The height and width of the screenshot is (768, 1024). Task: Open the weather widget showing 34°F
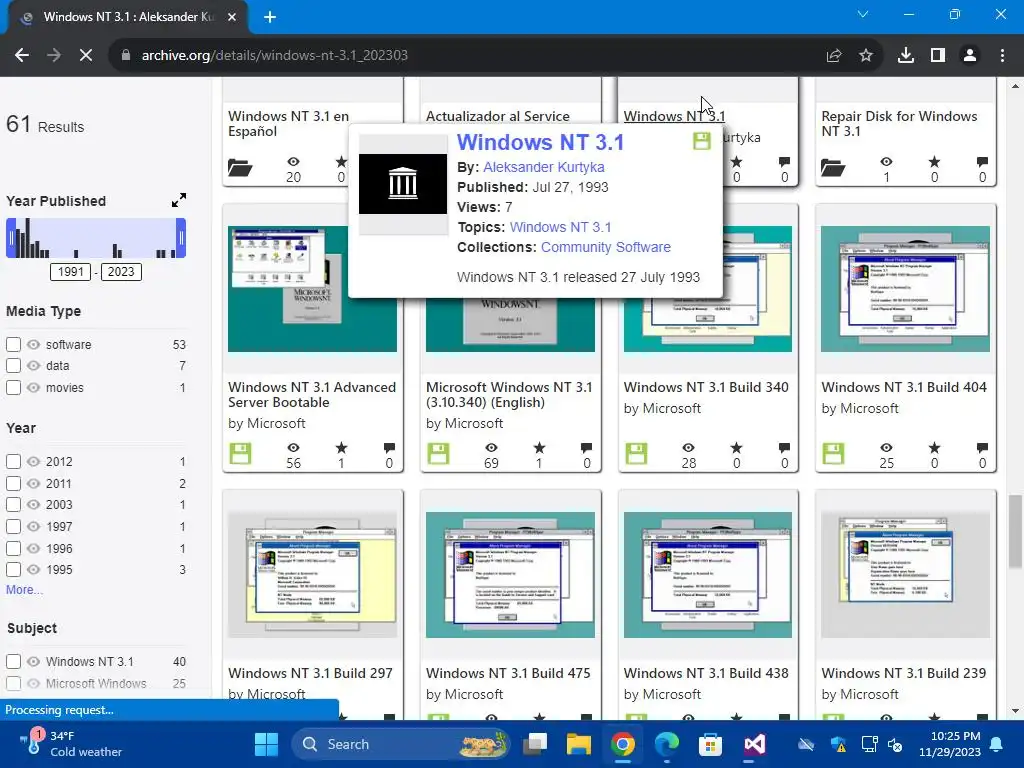[x=71, y=744]
